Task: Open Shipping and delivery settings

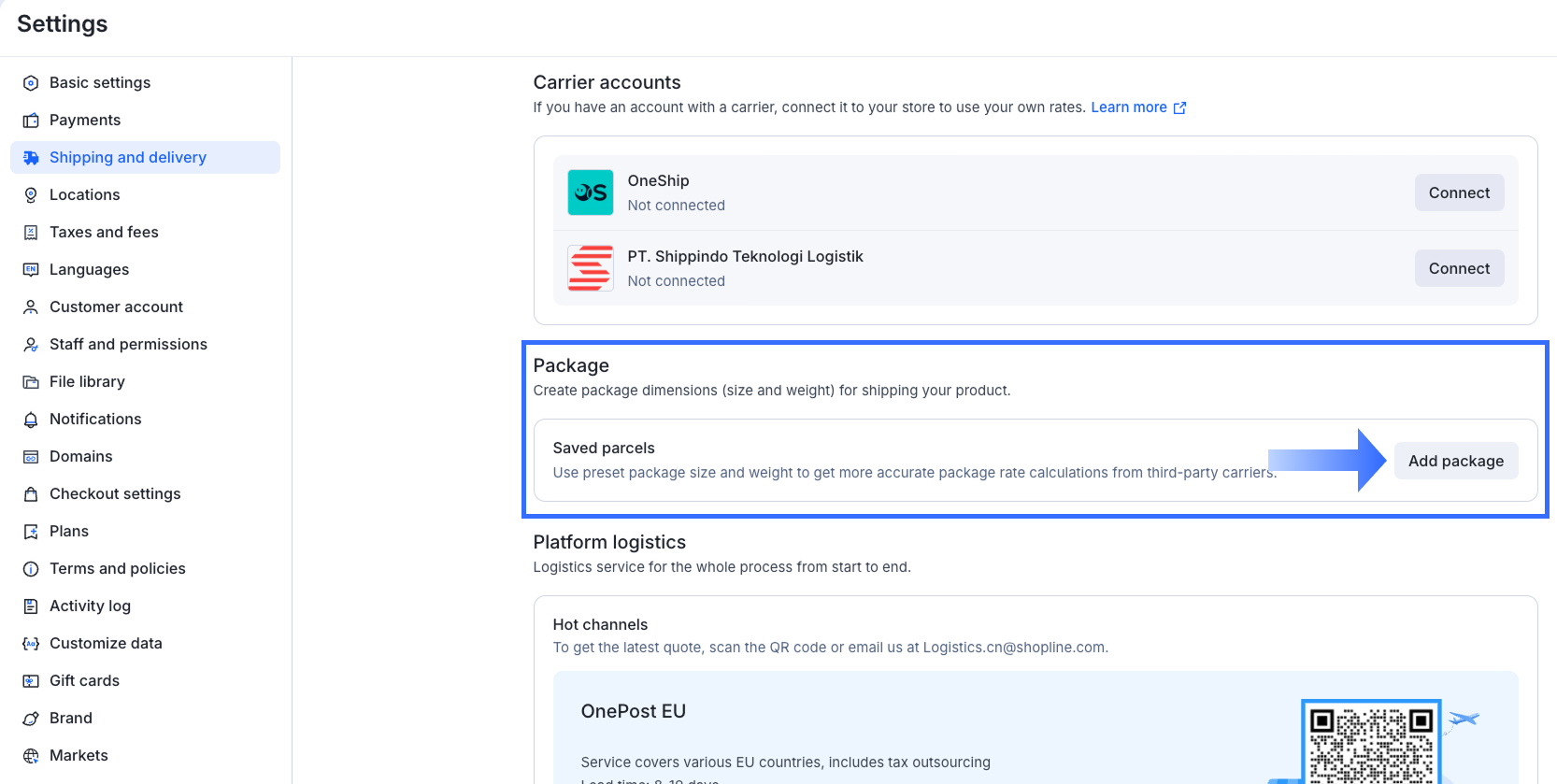Action: 128,158
